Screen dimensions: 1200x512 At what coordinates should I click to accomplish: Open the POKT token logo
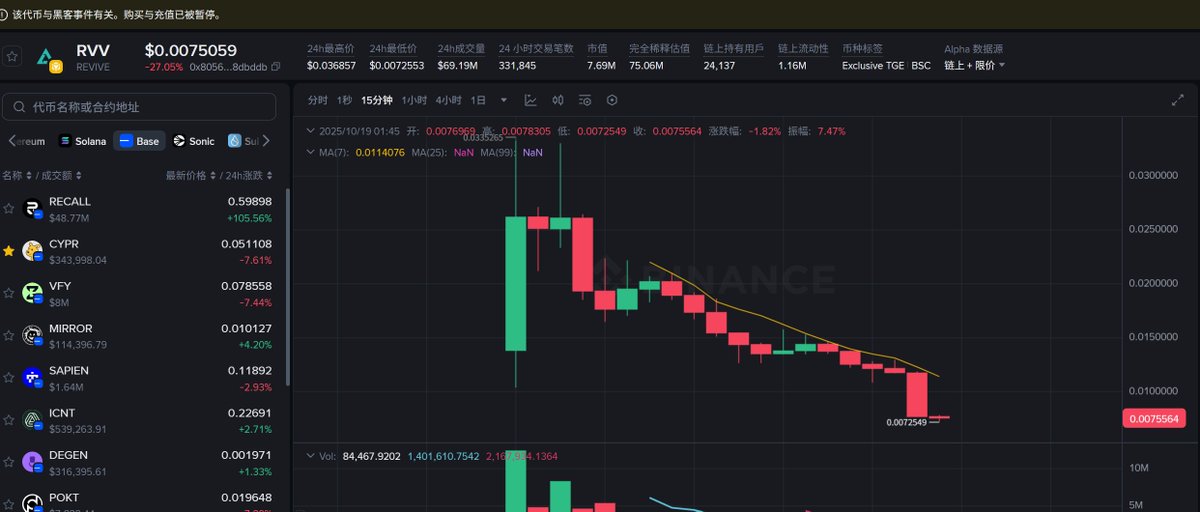pos(32,503)
